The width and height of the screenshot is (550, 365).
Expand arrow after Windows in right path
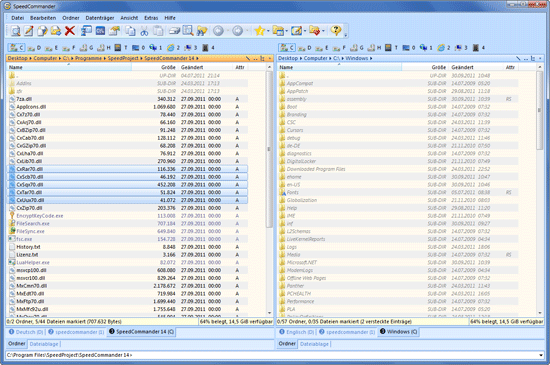coord(371,58)
